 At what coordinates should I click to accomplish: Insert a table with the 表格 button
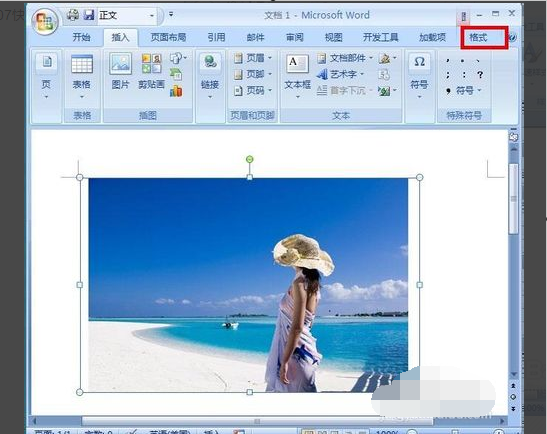click(82, 77)
